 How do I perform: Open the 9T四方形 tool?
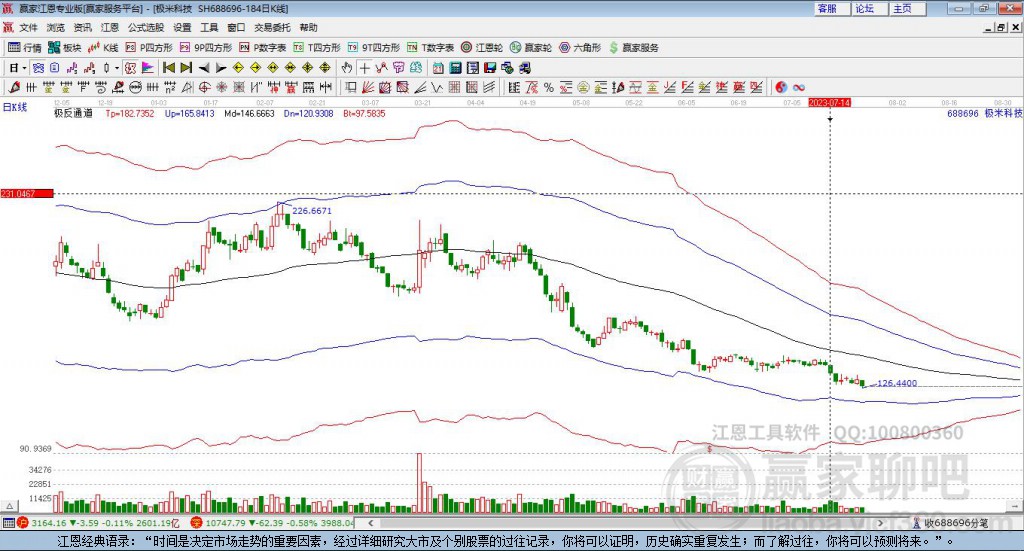coord(374,48)
